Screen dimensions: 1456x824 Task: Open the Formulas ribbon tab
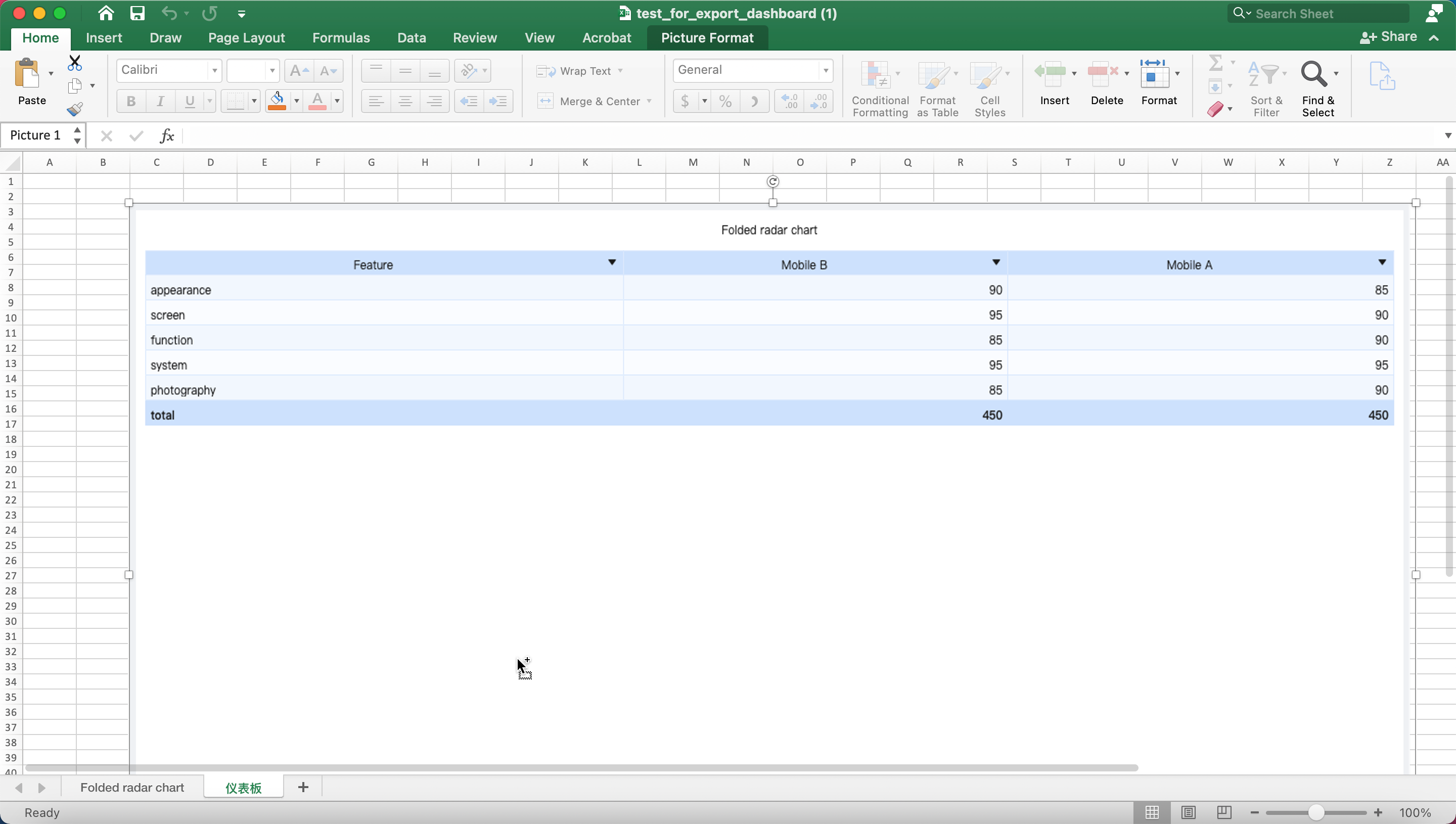pos(340,37)
